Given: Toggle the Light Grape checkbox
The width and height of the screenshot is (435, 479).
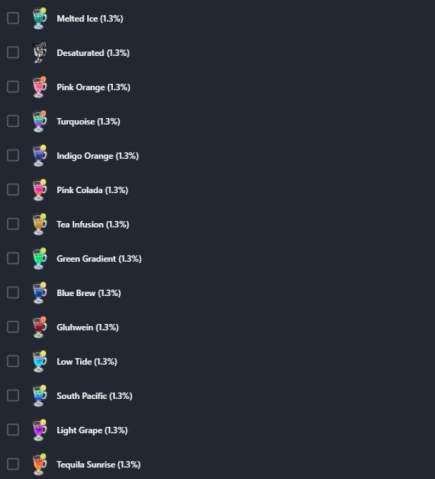Looking at the screenshot, I should tap(13, 430).
